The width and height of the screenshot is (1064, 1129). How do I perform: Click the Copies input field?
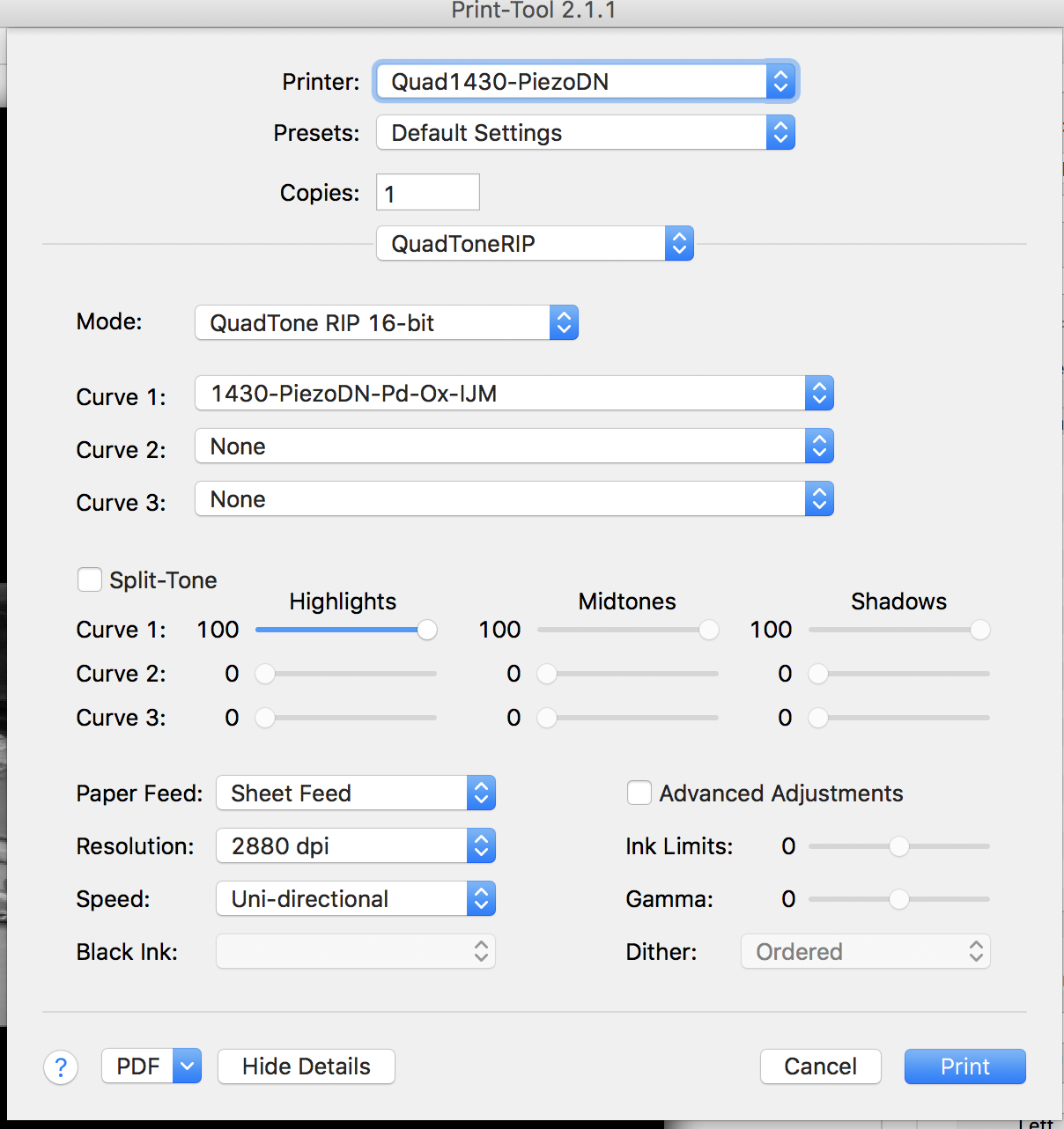[428, 193]
